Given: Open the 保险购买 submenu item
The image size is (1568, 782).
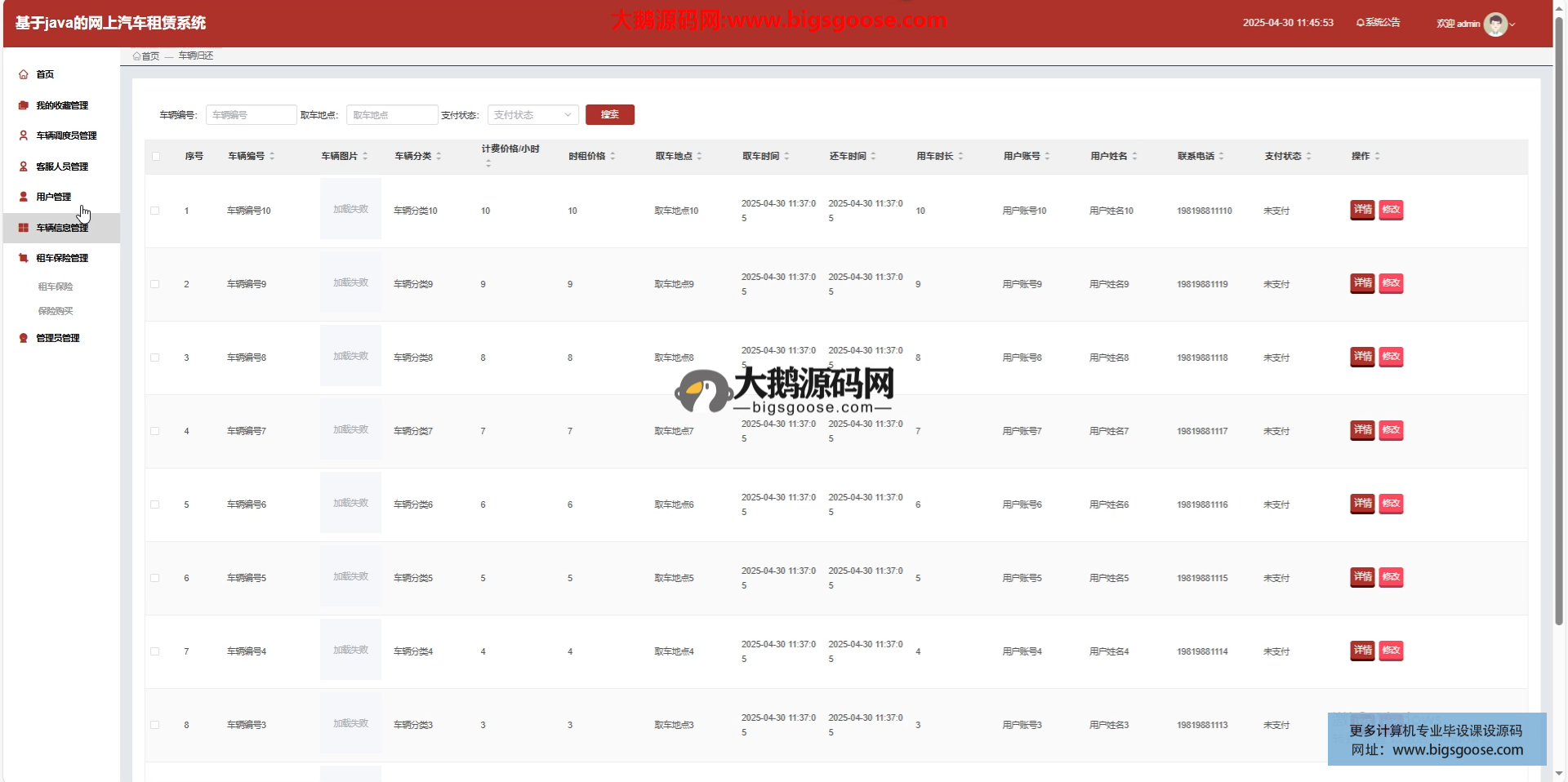Looking at the screenshot, I should pyautogui.click(x=56, y=311).
